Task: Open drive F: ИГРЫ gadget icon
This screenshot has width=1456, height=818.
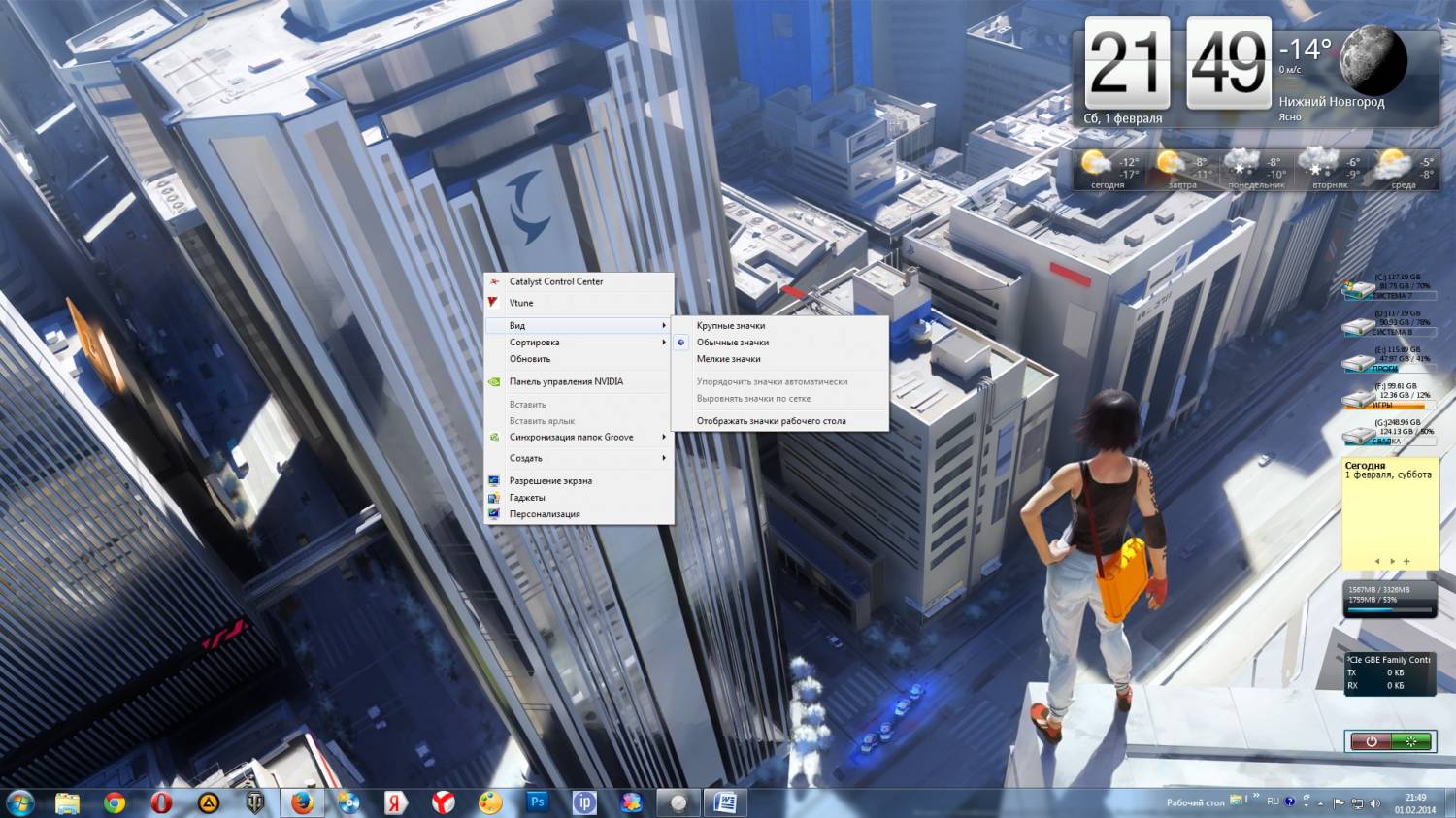Action: click(x=1357, y=398)
